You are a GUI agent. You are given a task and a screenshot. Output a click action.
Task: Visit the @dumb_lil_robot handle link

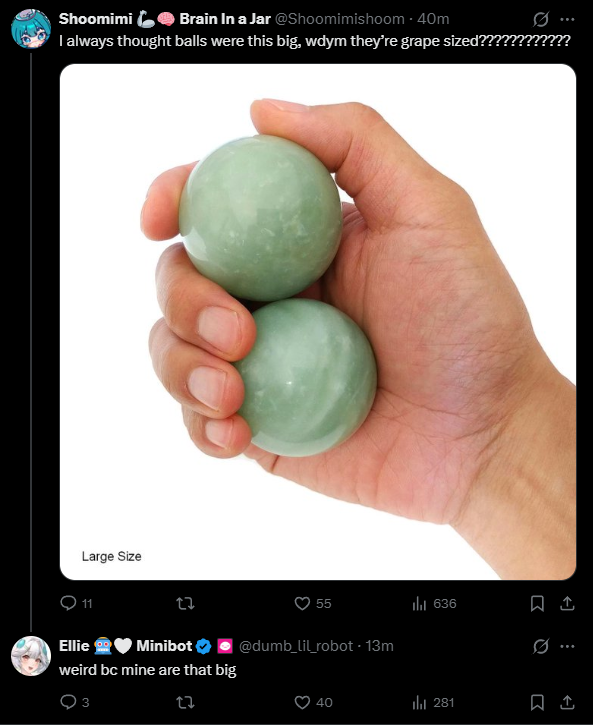pos(296,646)
